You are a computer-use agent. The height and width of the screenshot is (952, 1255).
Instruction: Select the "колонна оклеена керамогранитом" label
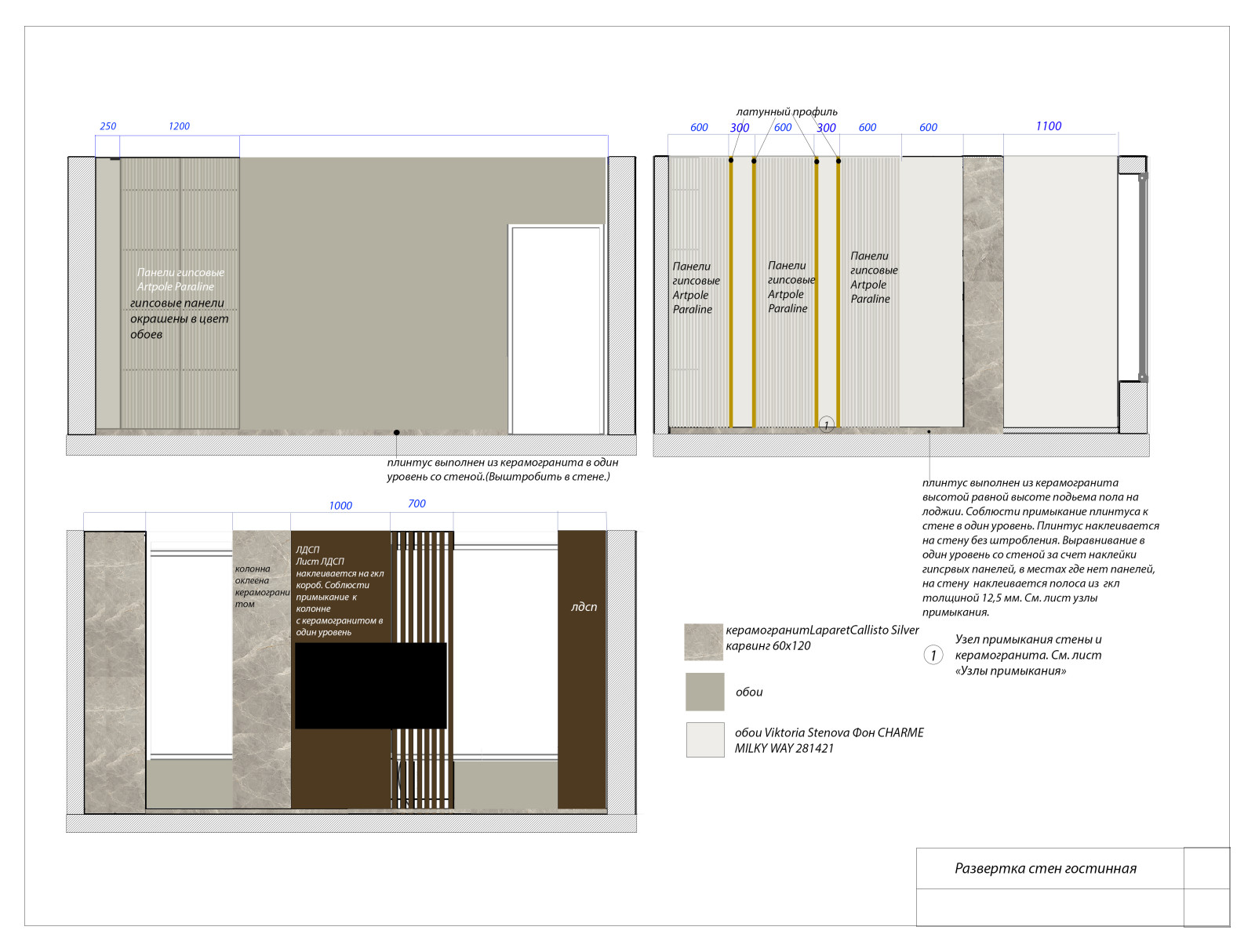[x=261, y=587]
